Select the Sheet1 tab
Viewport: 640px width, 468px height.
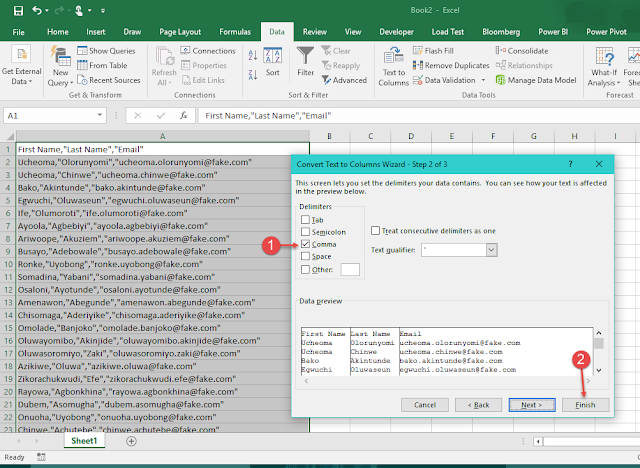[x=84, y=441]
